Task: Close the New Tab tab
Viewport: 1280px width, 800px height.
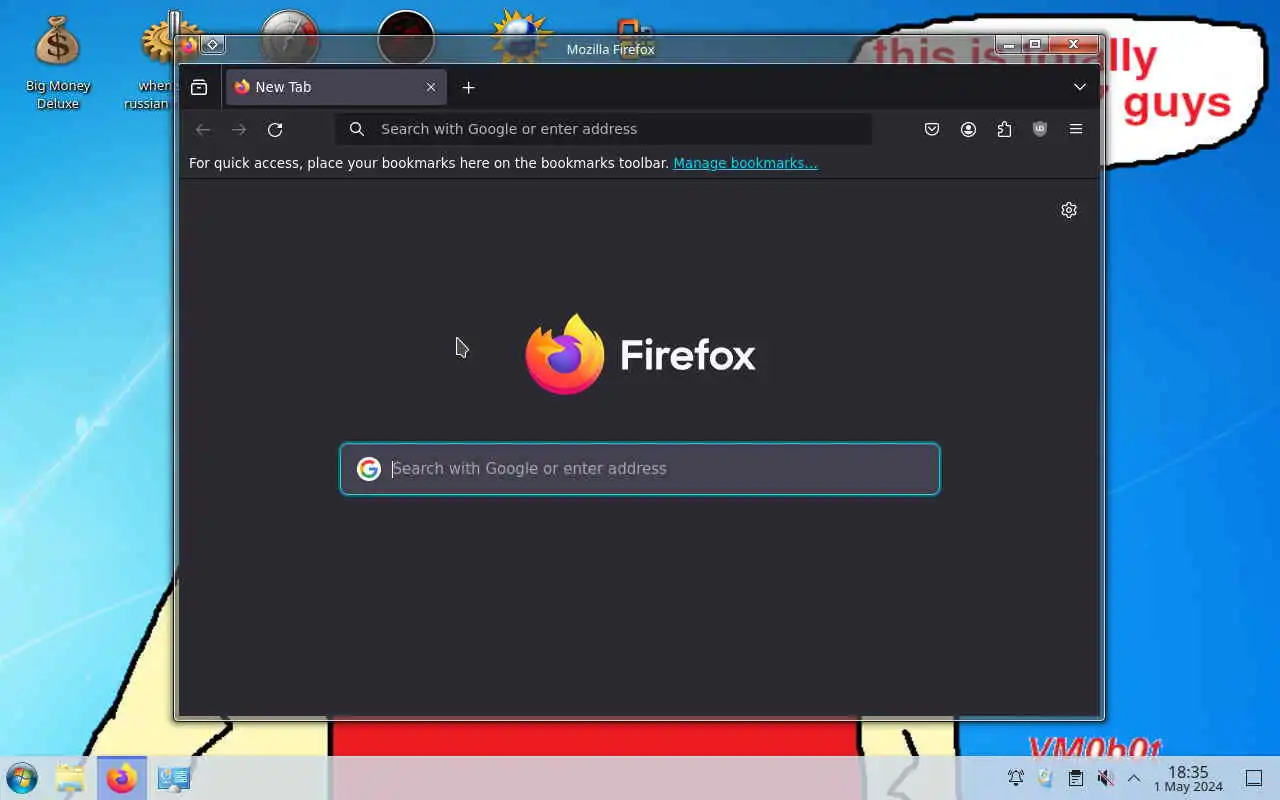Action: [x=431, y=87]
